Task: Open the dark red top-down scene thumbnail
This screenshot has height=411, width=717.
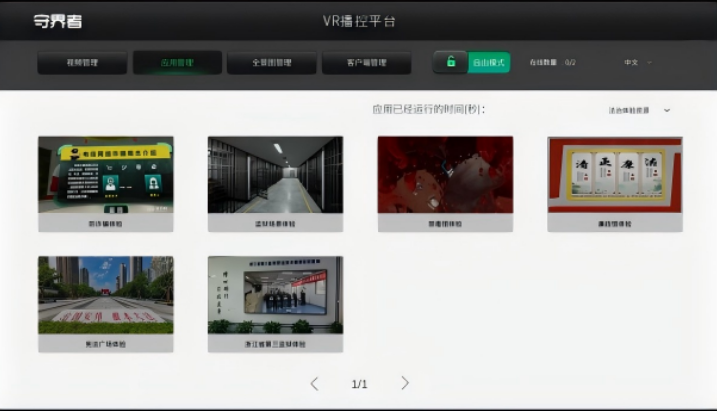Action: 445,175
